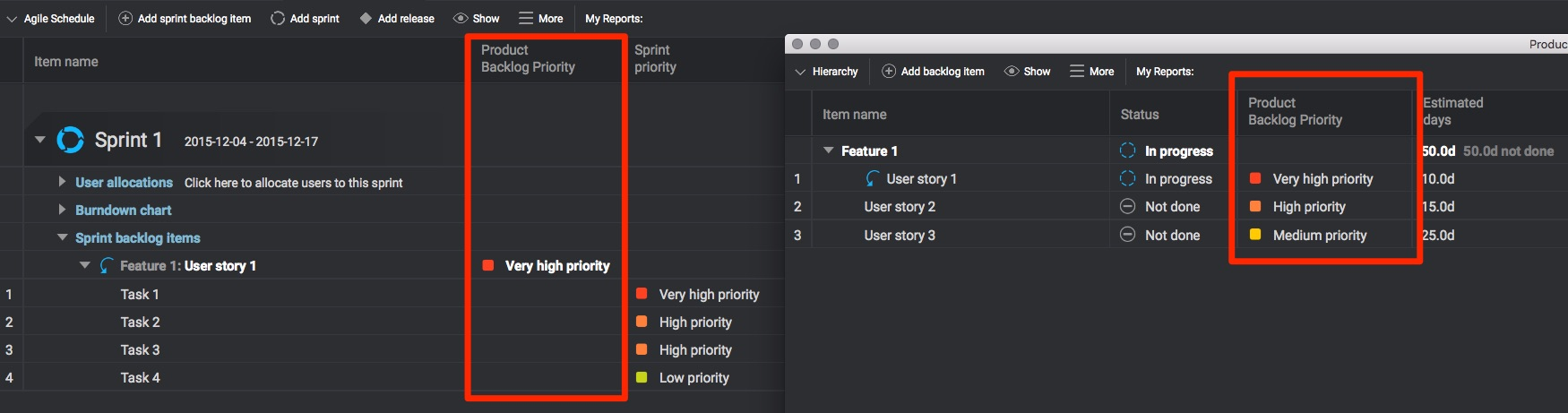Click the Add sprint circle icon

tap(278, 18)
